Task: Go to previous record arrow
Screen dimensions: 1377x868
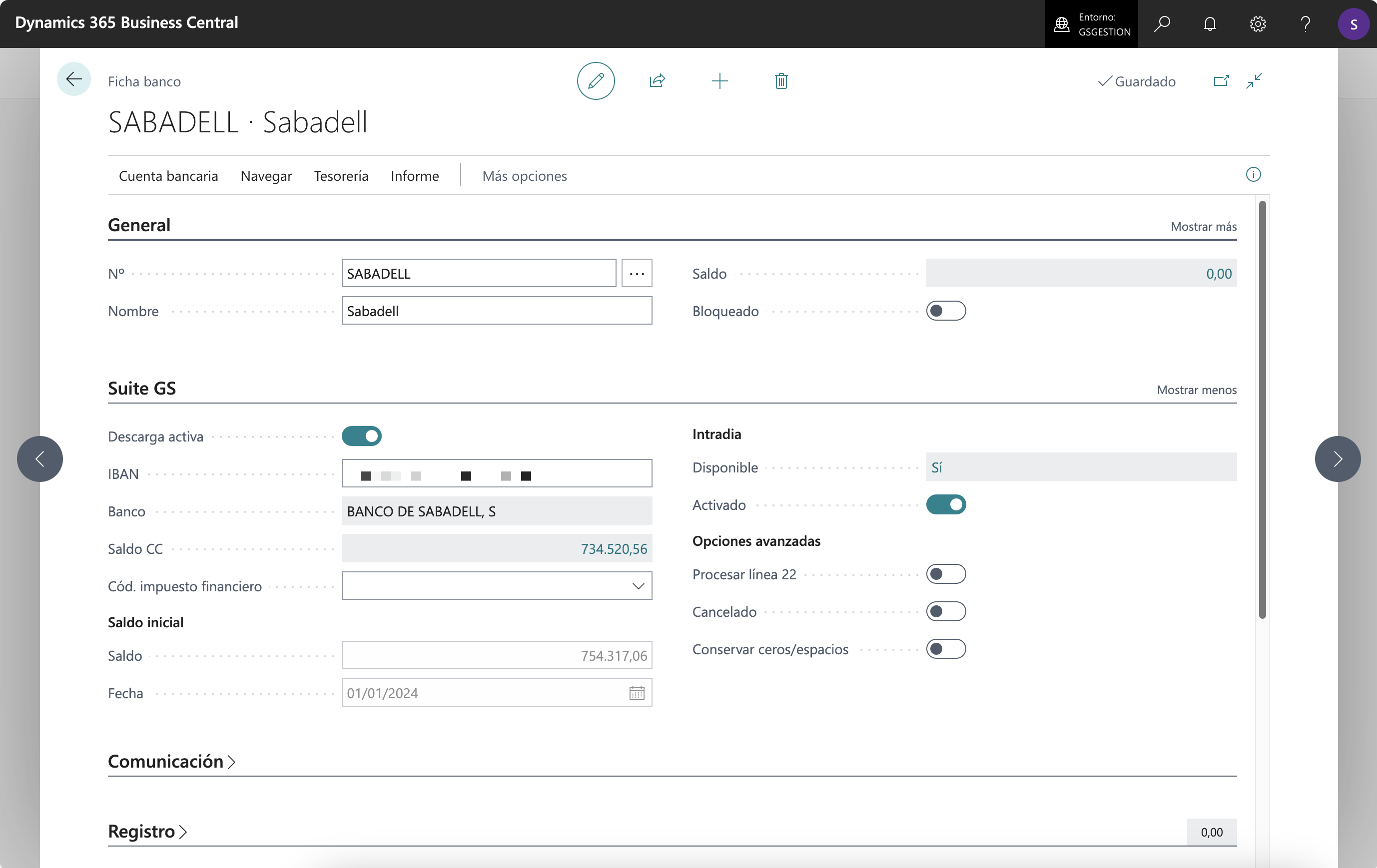Action: coord(40,459)
